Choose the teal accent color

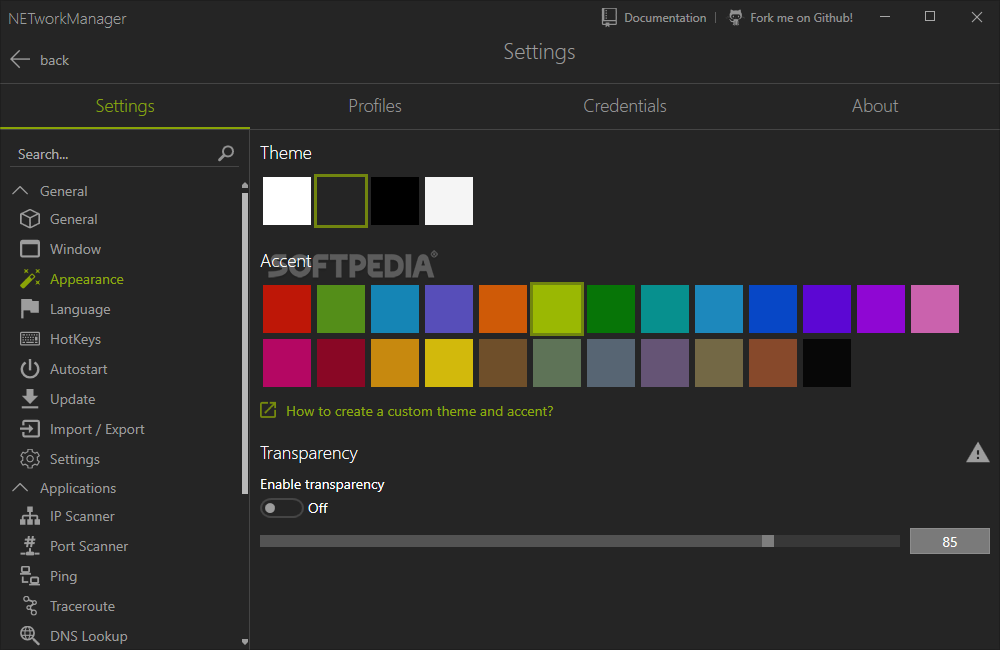point(665,309)
